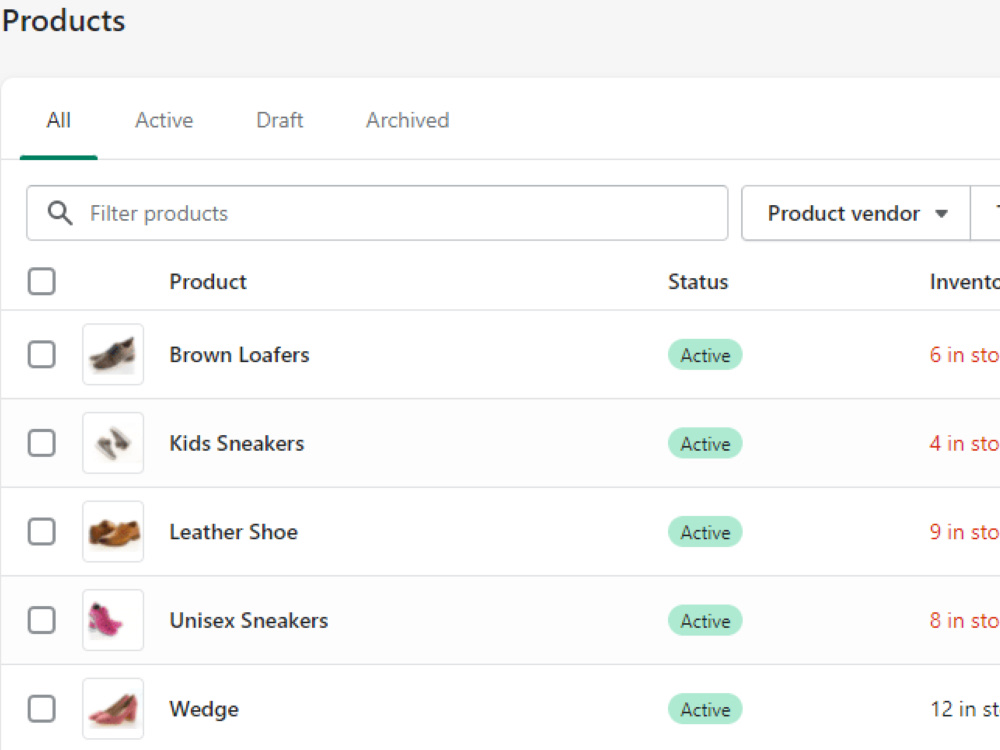The width and height of the screenshot is (1000, 750).
Task: Click the Product vendor dropdown arrow
Action: coord(941,214)
